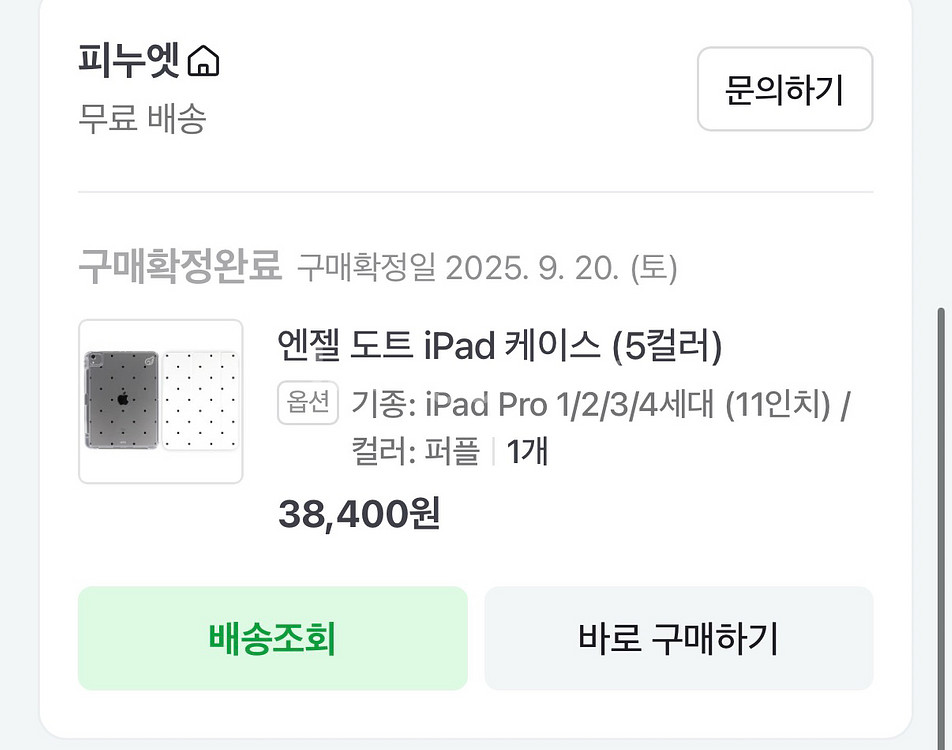
Task: Tap the 배송조회 button
Action: coord(272,638)
